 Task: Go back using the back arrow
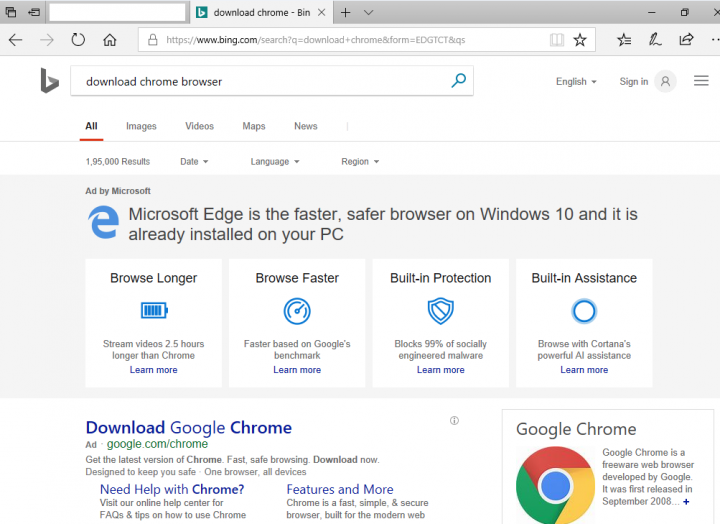tap(16, 40)
